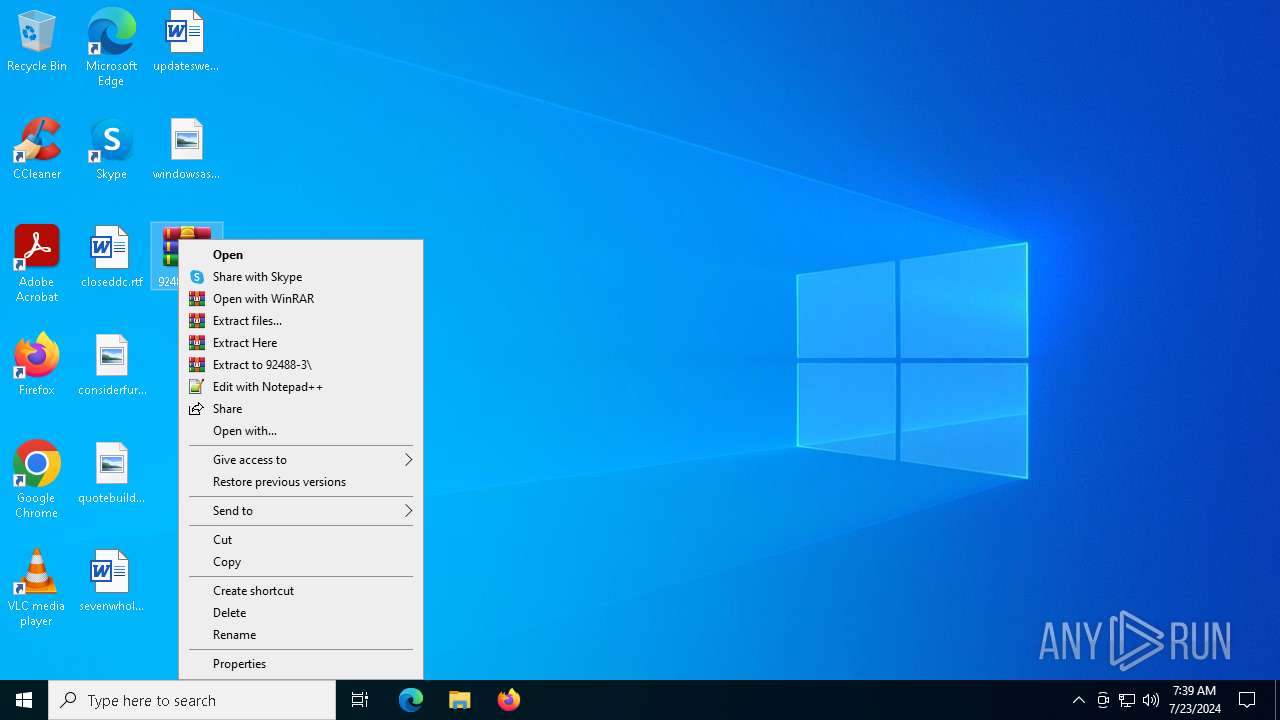The image size is (1280, 720).
Task: Open the notifications action center
Action: coord(1247,700)
